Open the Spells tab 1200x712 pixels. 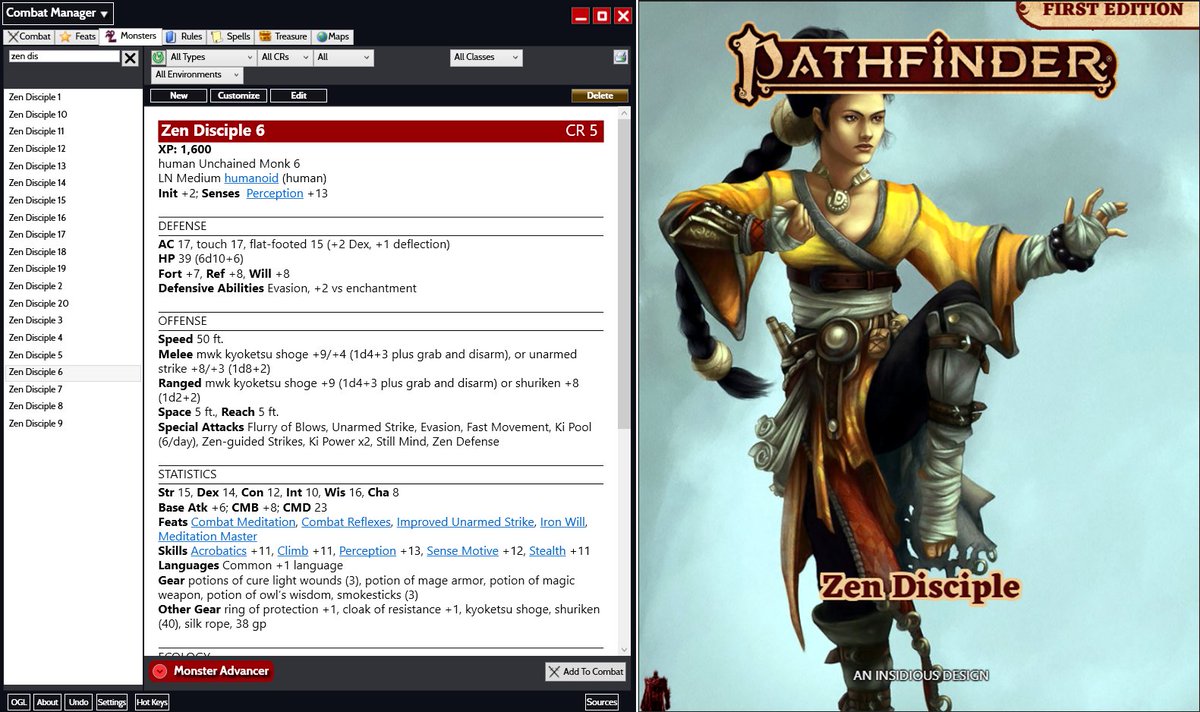pyautogui.click(x=231, y=37)
